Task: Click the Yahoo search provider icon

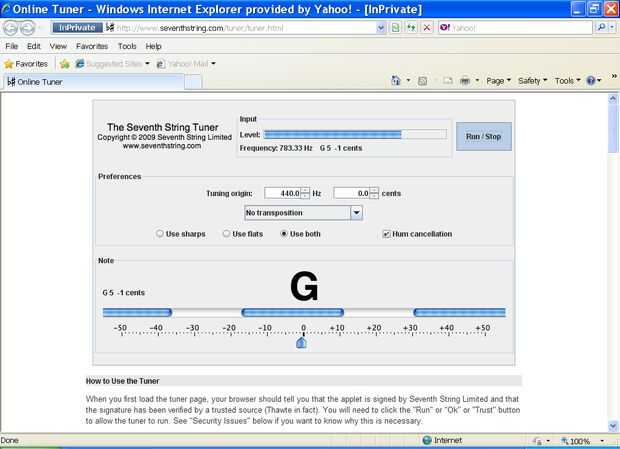Action: [x=445, y=28]
